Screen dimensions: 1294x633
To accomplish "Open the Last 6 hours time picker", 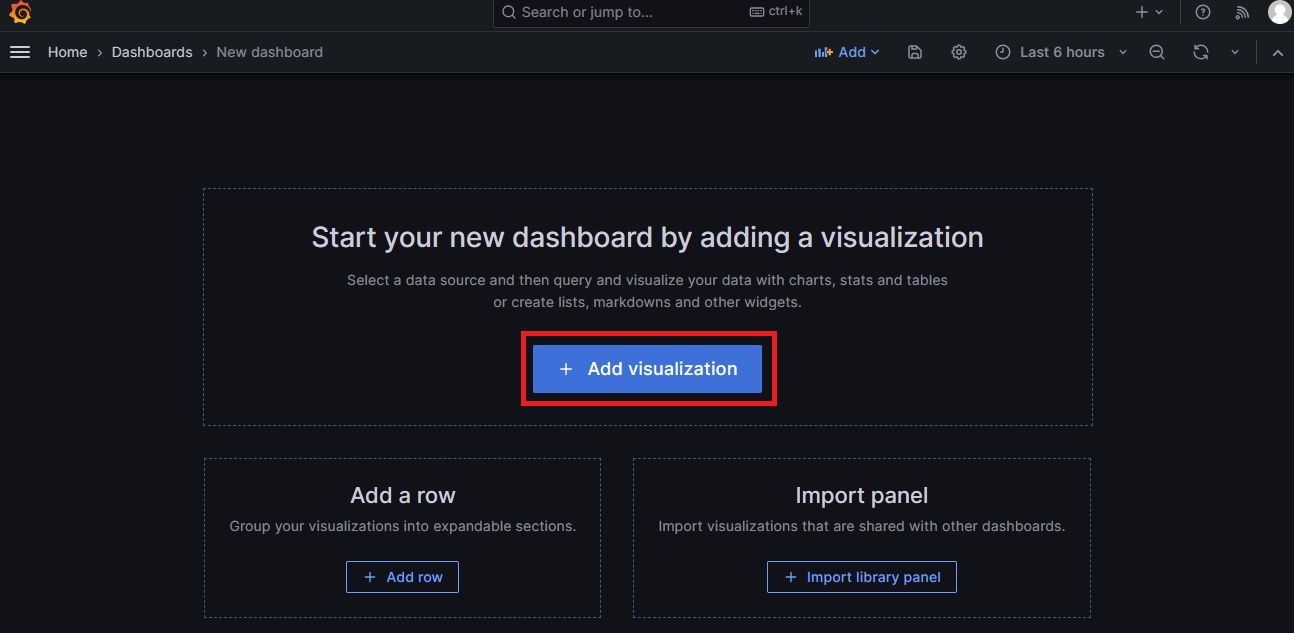I will (1060, 51).
